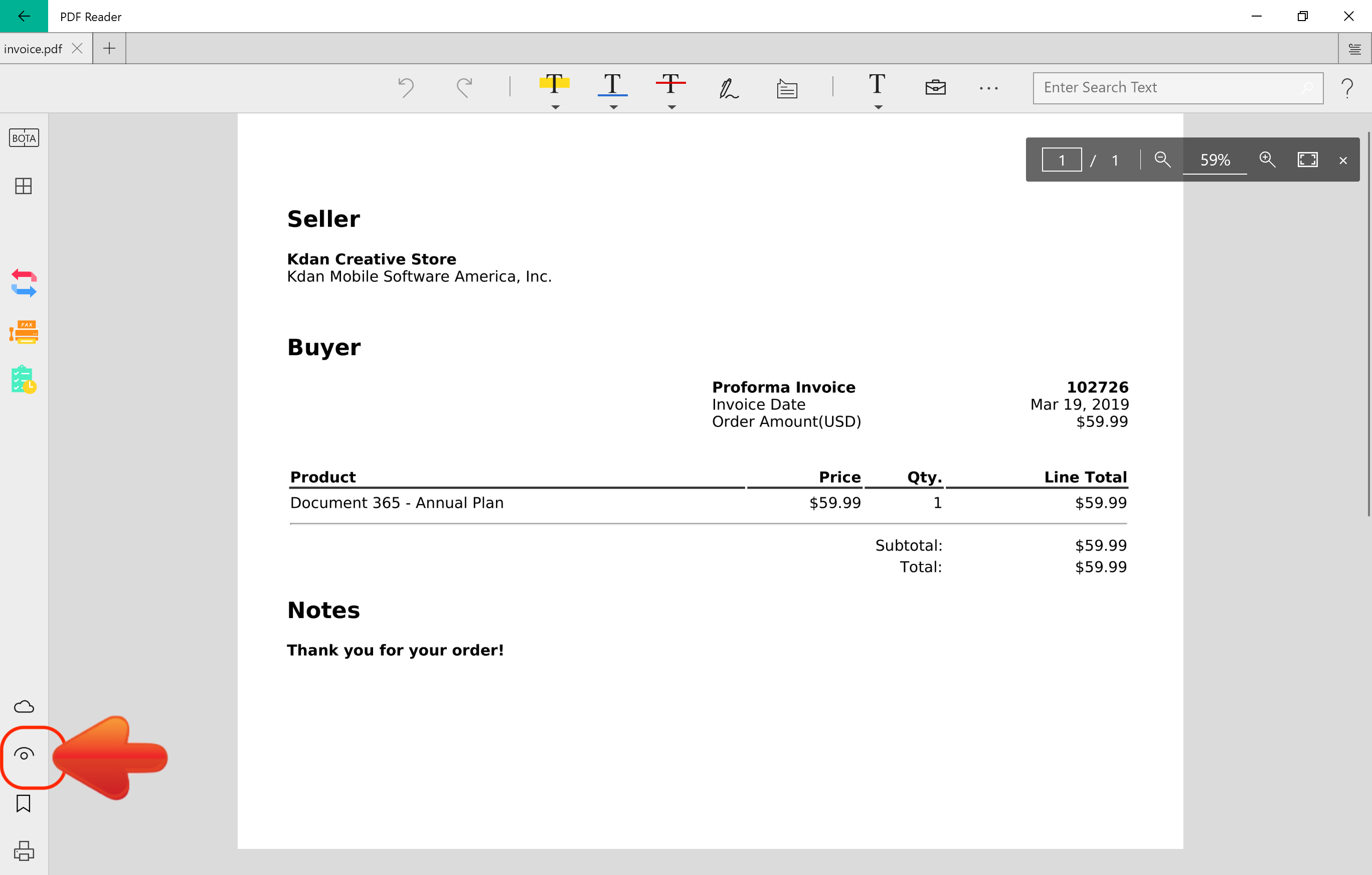1372x875 pixels.
Task: Click the 'Line Total' column header
Action: (x=1085, y=477)
